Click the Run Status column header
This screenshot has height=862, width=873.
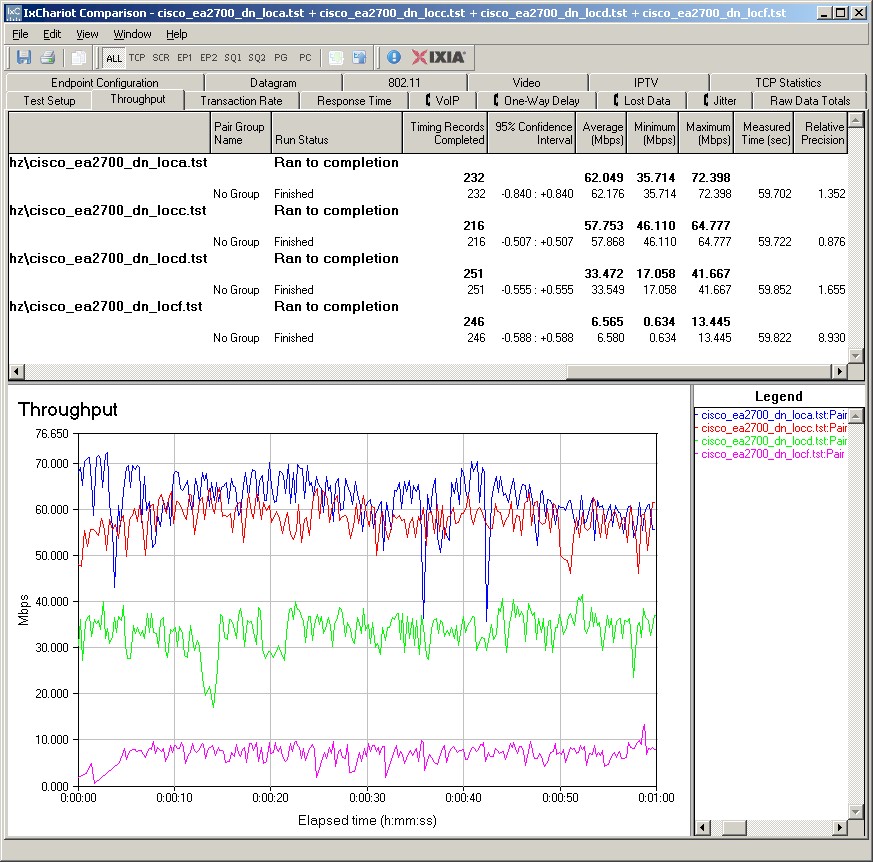[337, 133]
